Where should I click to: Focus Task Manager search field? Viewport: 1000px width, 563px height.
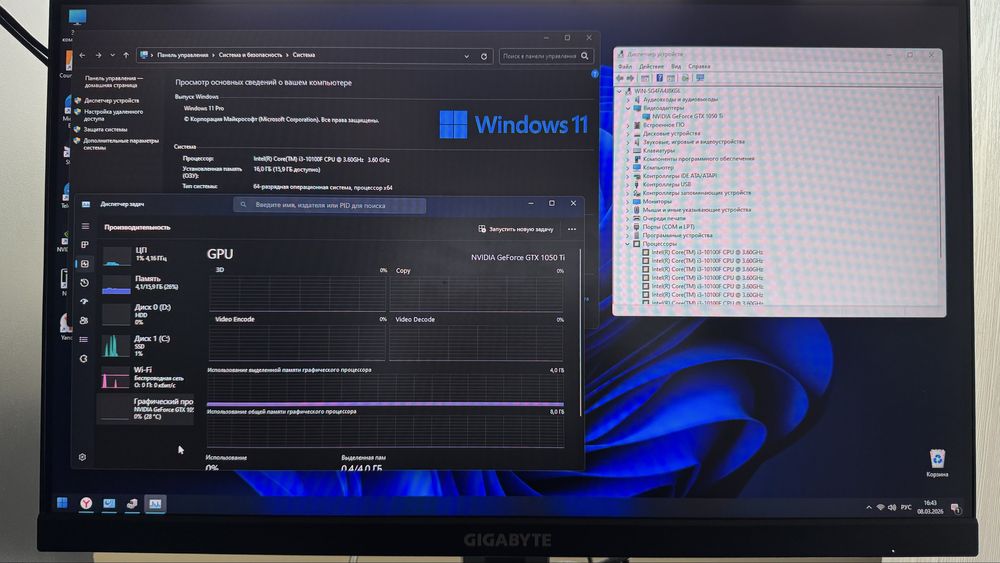pos(330,205)
